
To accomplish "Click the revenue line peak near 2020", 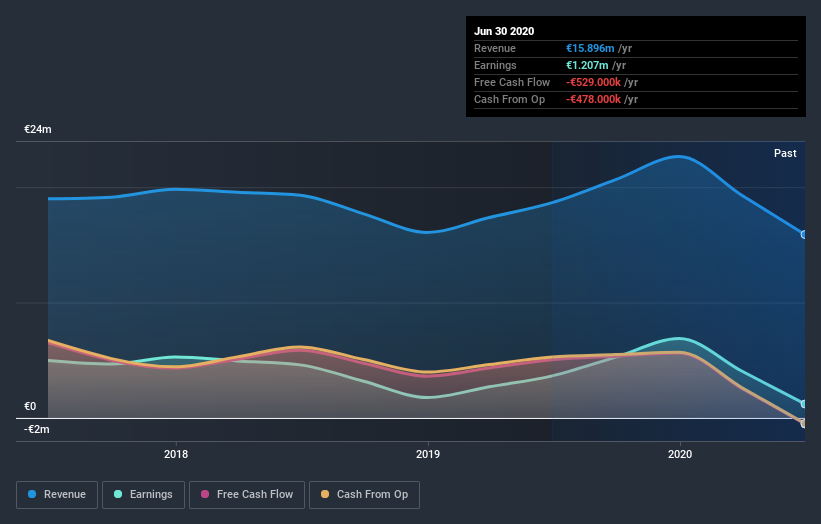I will (679, 156).
